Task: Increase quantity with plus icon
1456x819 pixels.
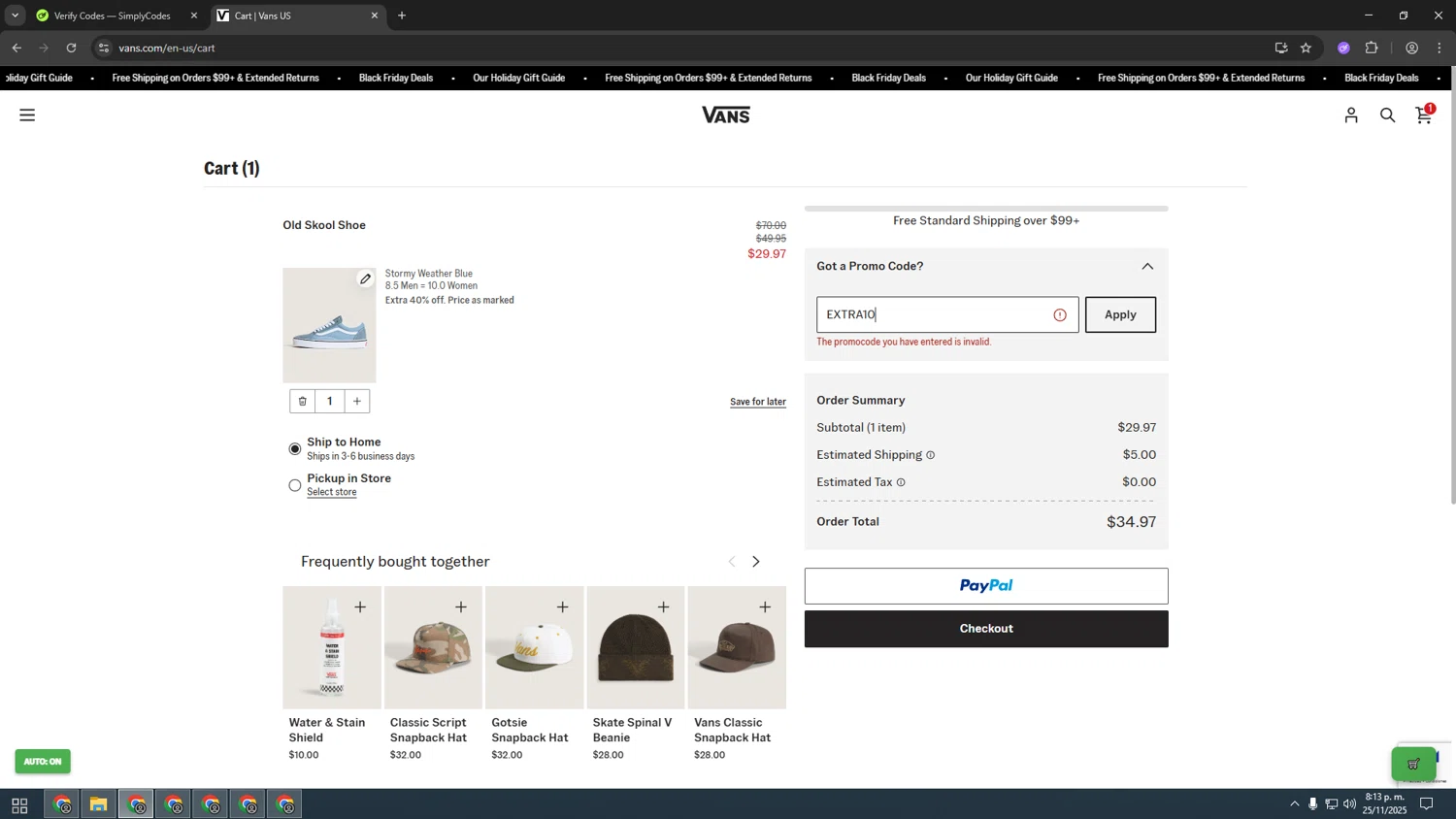Action: 357,401
